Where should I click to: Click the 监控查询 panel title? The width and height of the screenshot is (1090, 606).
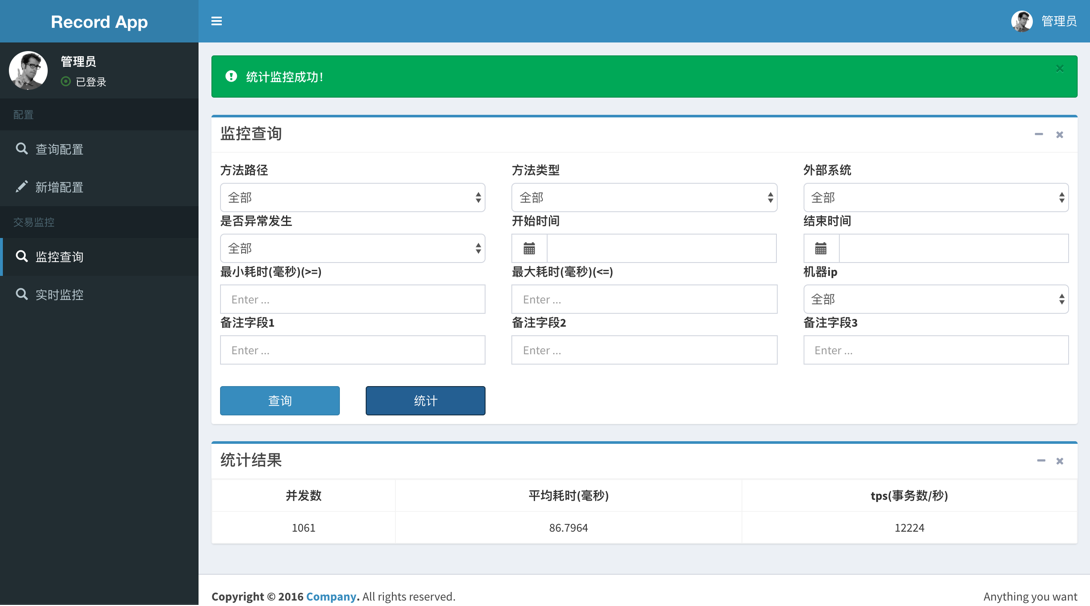tap(251, 133)
